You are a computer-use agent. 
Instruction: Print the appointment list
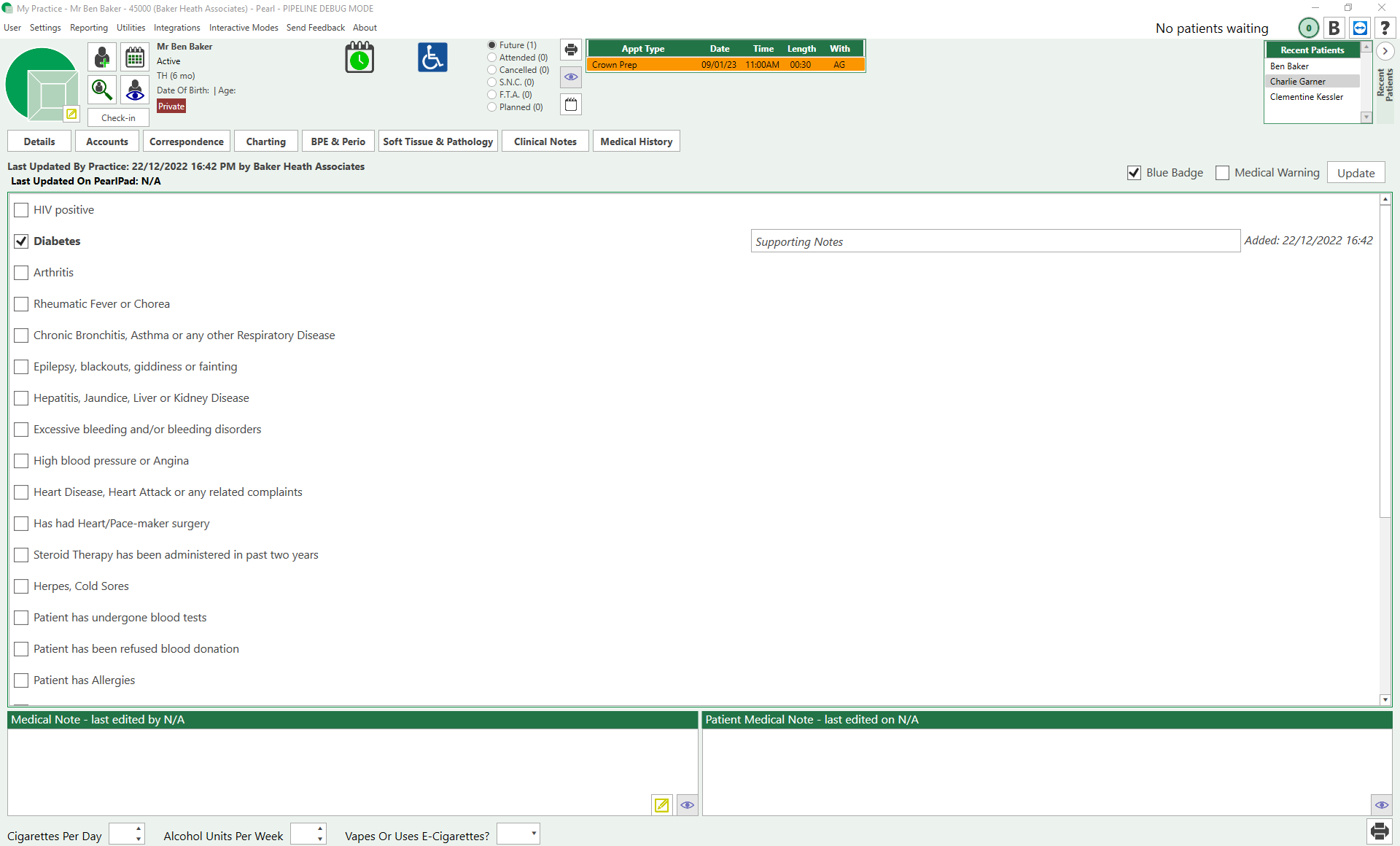[x=571, y=50]
